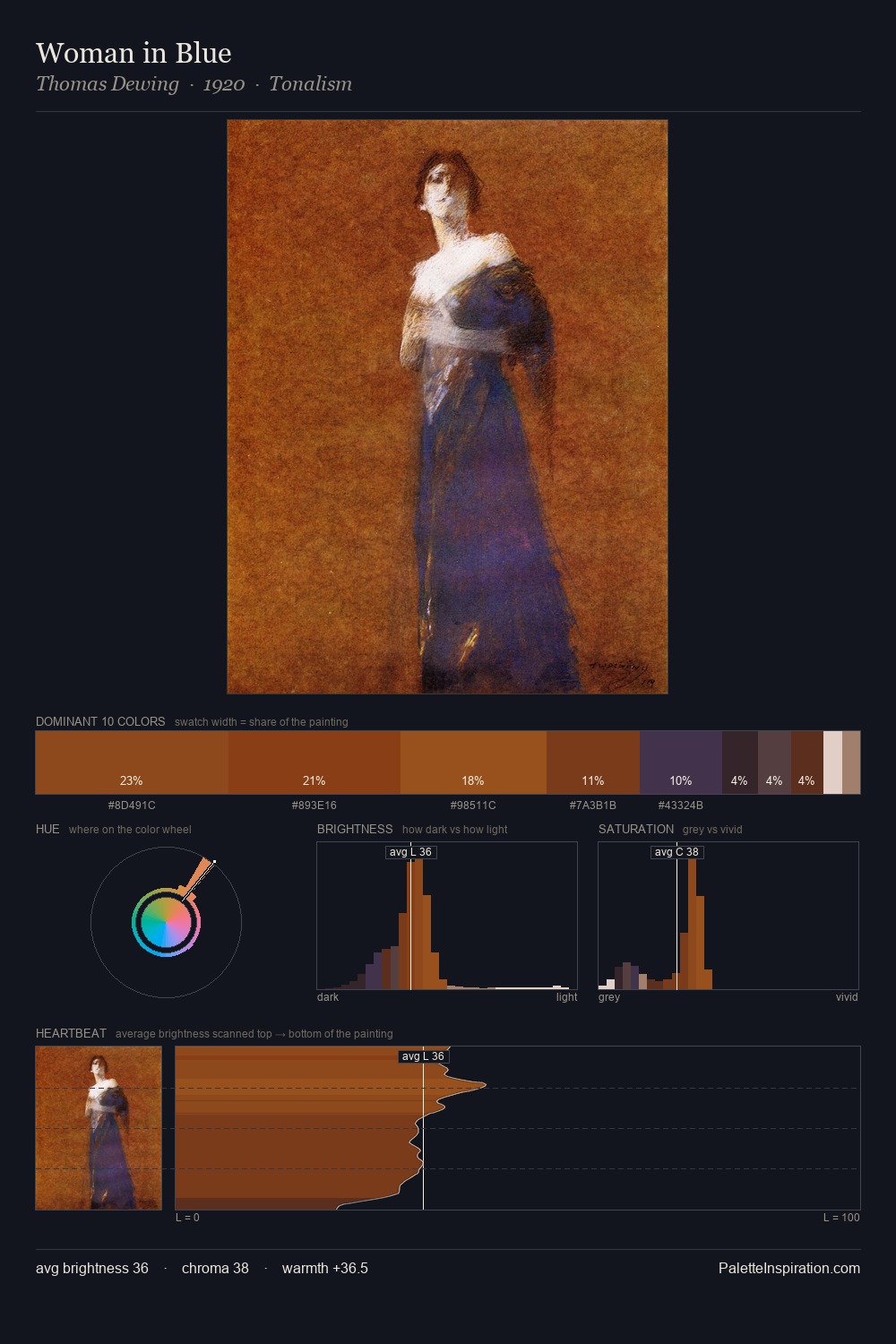896x1344 pixels.
Task: Click the hue color wheel
Action: coord(167,922)
